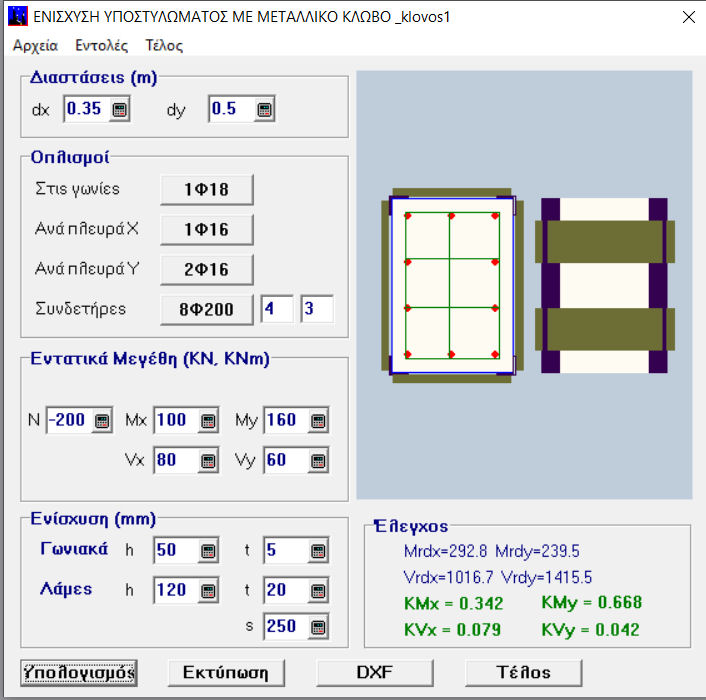The height and width of the screenshot is (700, 706).
Task: Click the stirrup legs field showing 4
Action: coord(277,309)
